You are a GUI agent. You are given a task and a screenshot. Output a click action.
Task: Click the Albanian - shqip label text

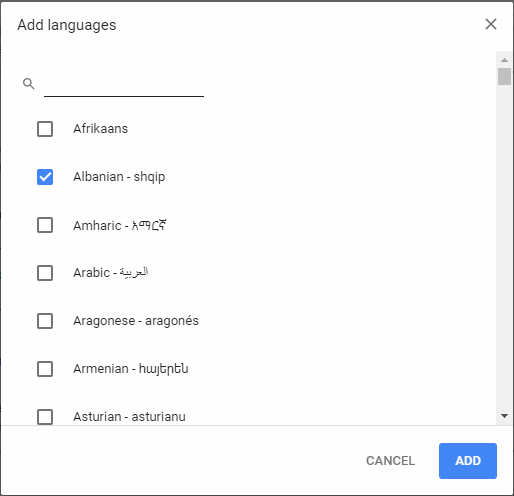click(x=119, y=177)
